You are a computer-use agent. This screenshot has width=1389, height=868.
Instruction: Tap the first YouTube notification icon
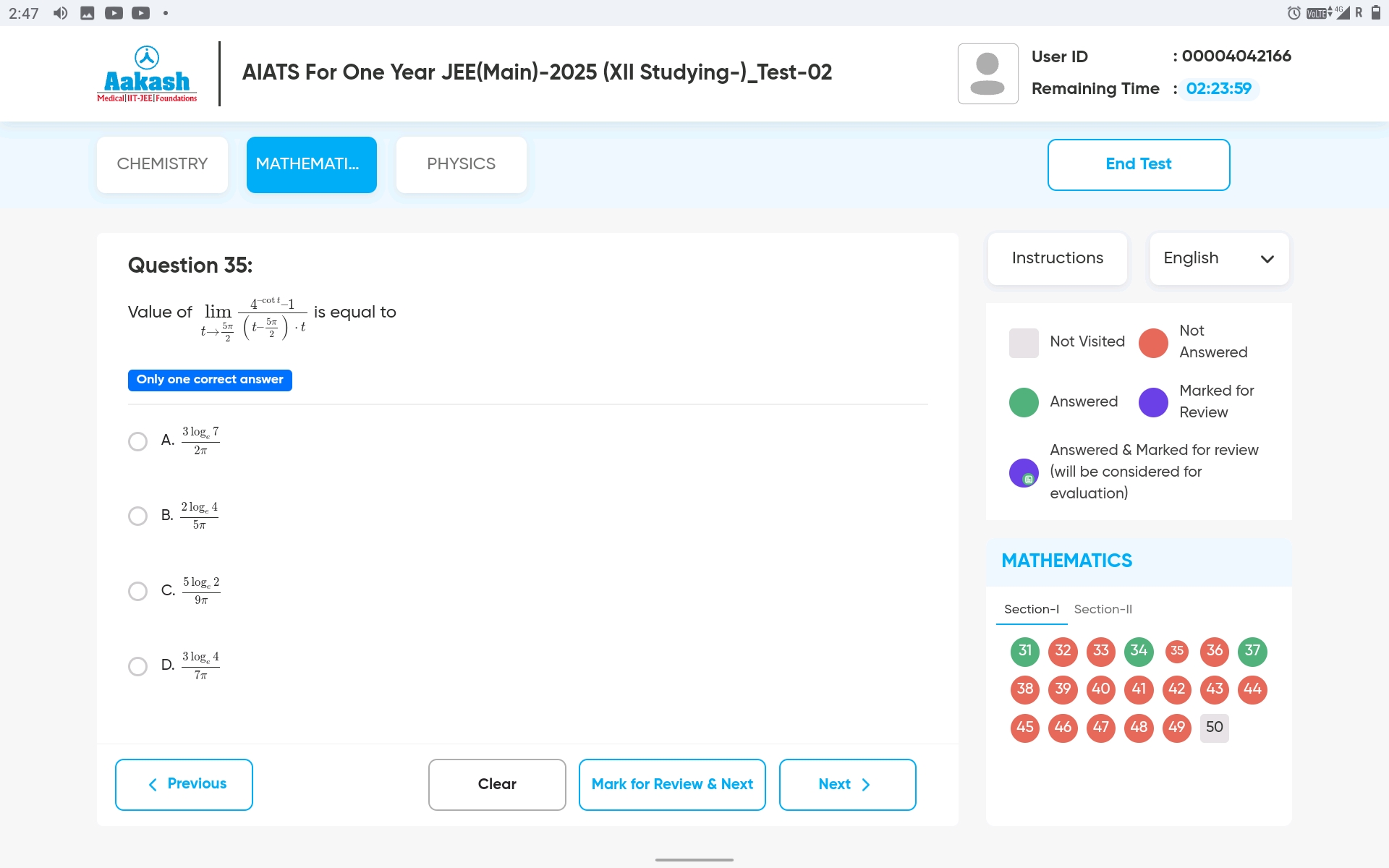[x=114, y=13]
